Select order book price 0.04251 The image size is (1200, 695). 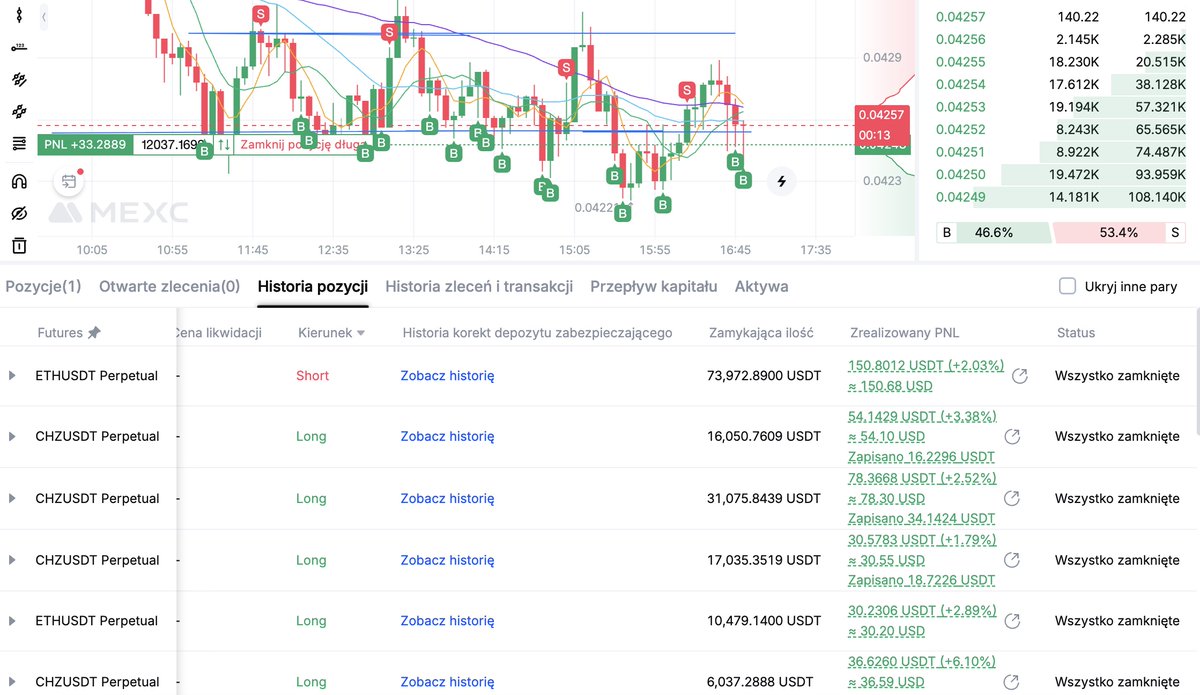(960, 152)
